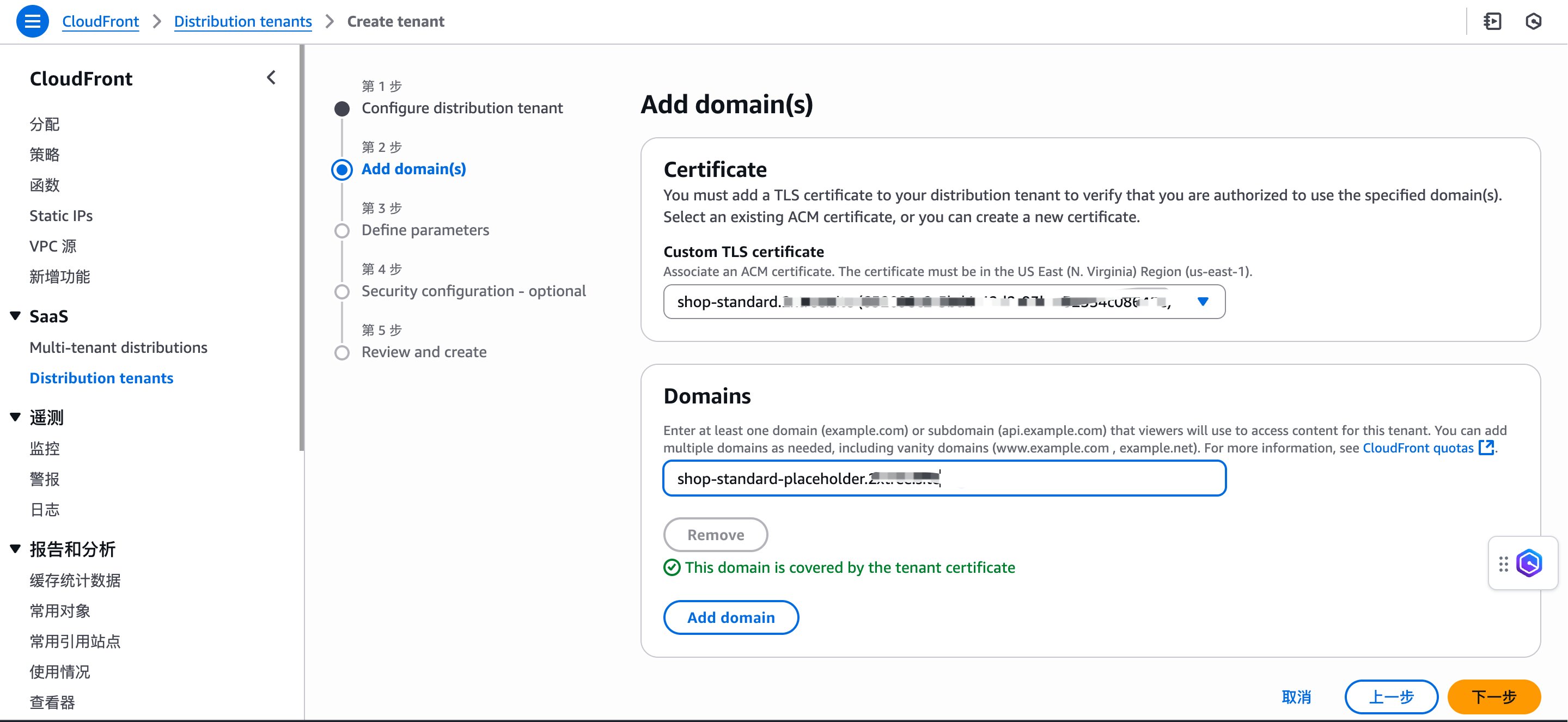Click the Add domain(s) step label
The height and width of the screenshot is (722, 1568).
[414, 169]
